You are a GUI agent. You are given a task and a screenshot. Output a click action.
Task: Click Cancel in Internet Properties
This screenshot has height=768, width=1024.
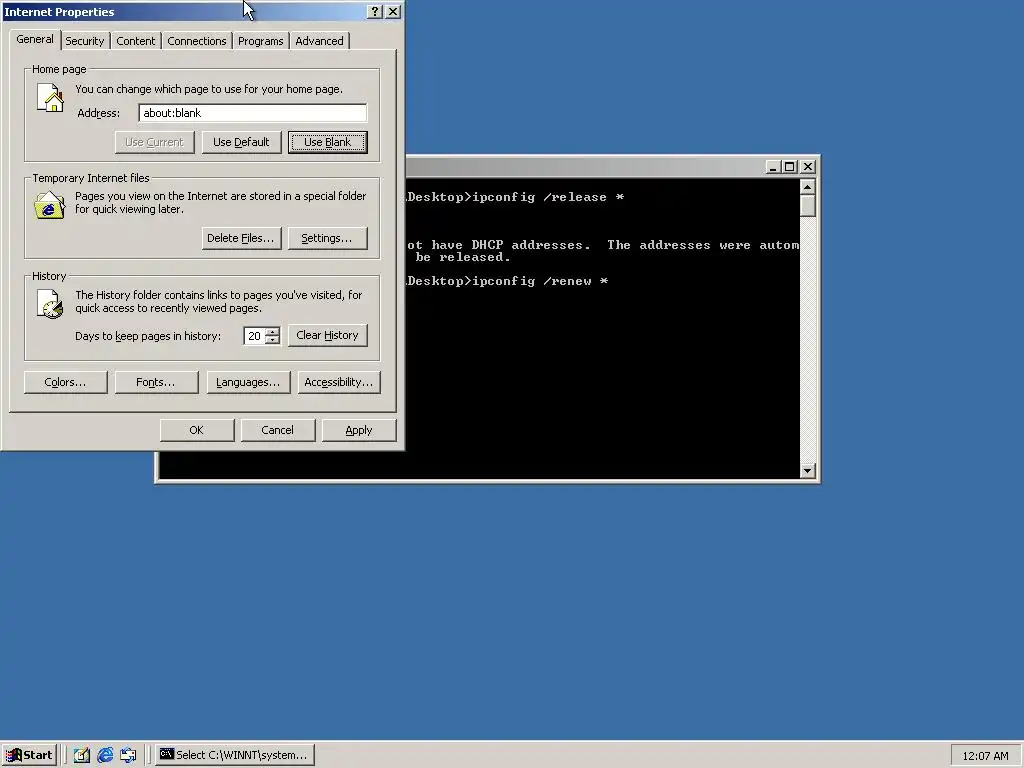[x=278, y=430]
